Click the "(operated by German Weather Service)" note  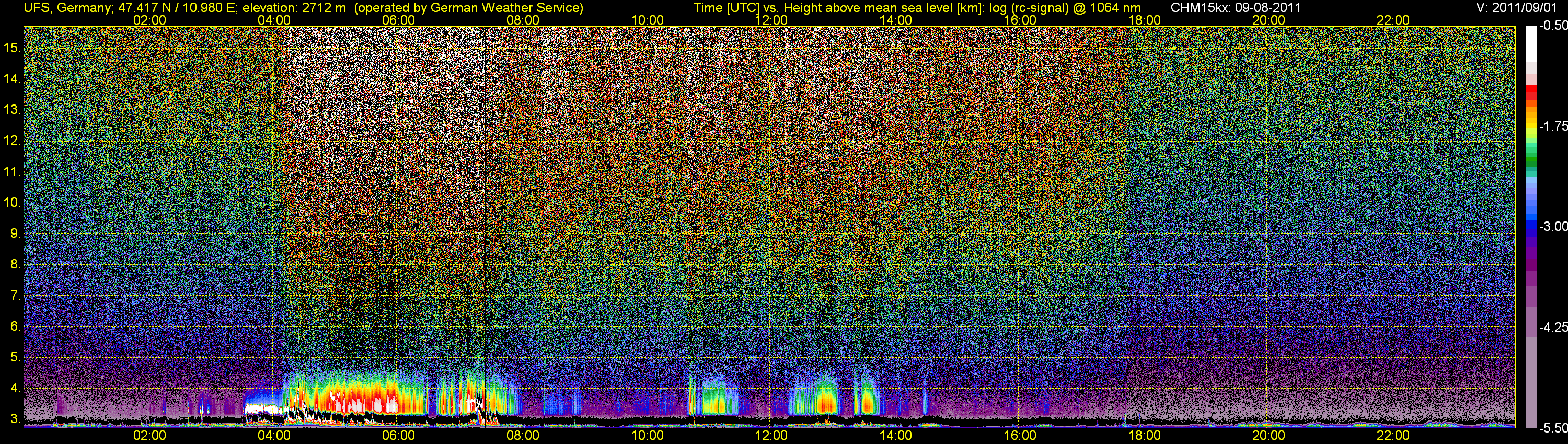469,8
